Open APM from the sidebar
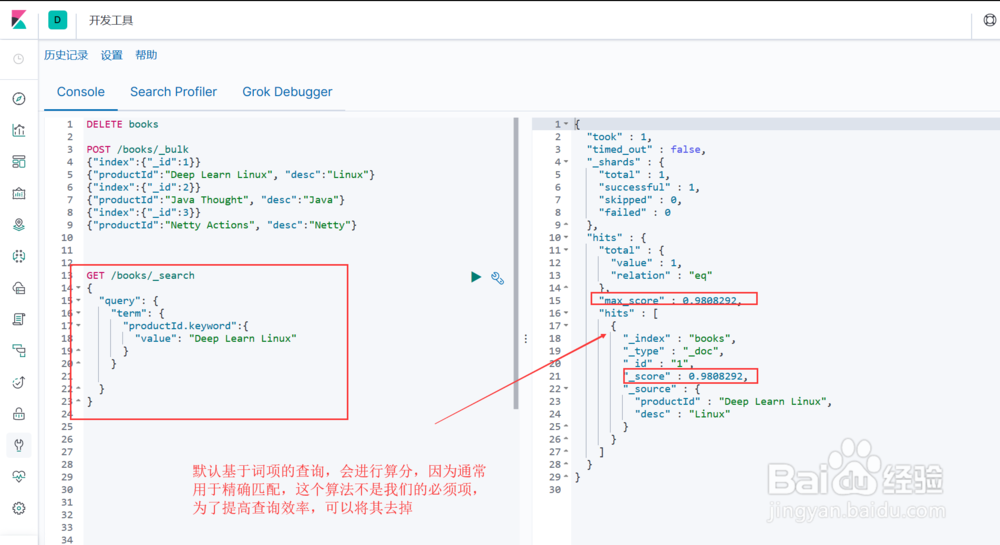Screen dimensions: 1000x545 18,351
